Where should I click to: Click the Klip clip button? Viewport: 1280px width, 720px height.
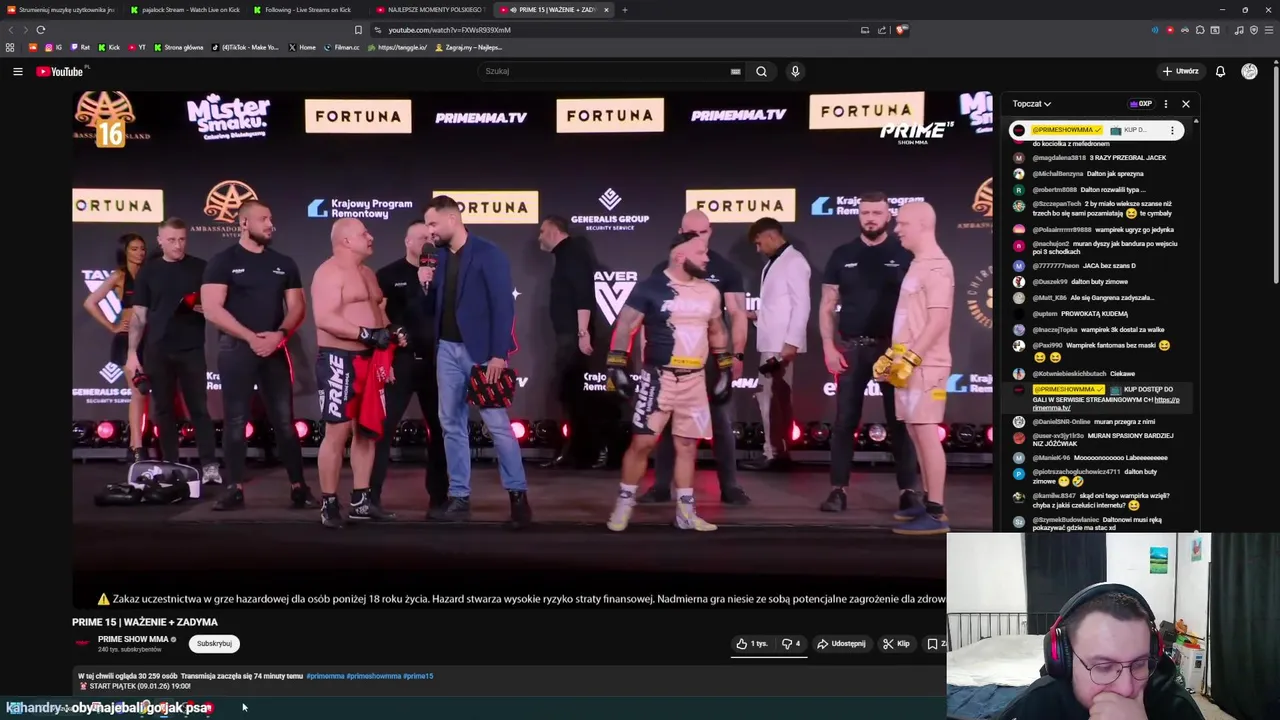[x=896, y=644]
